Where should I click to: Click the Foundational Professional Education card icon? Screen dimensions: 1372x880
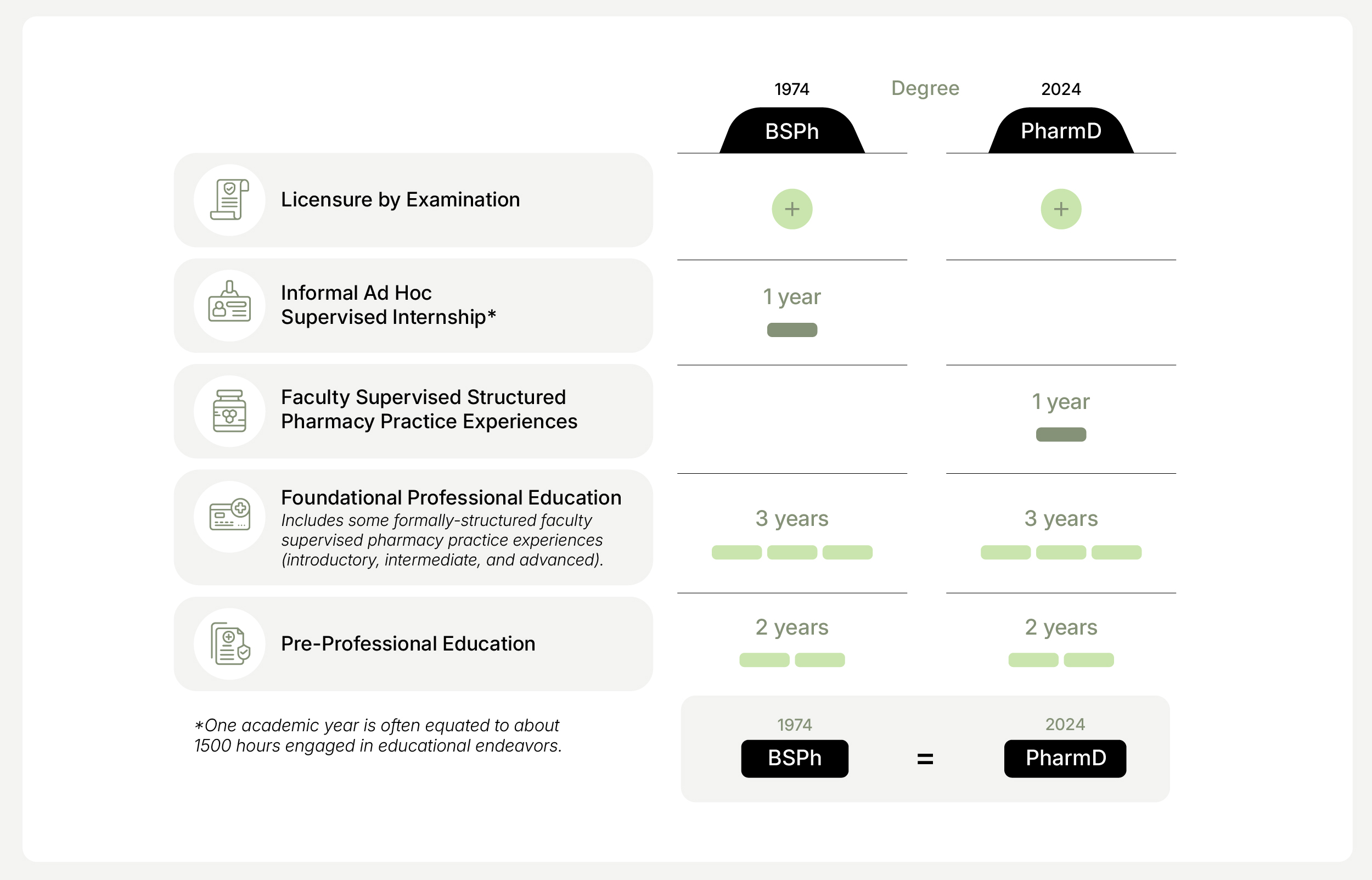(x=229, y=516)
